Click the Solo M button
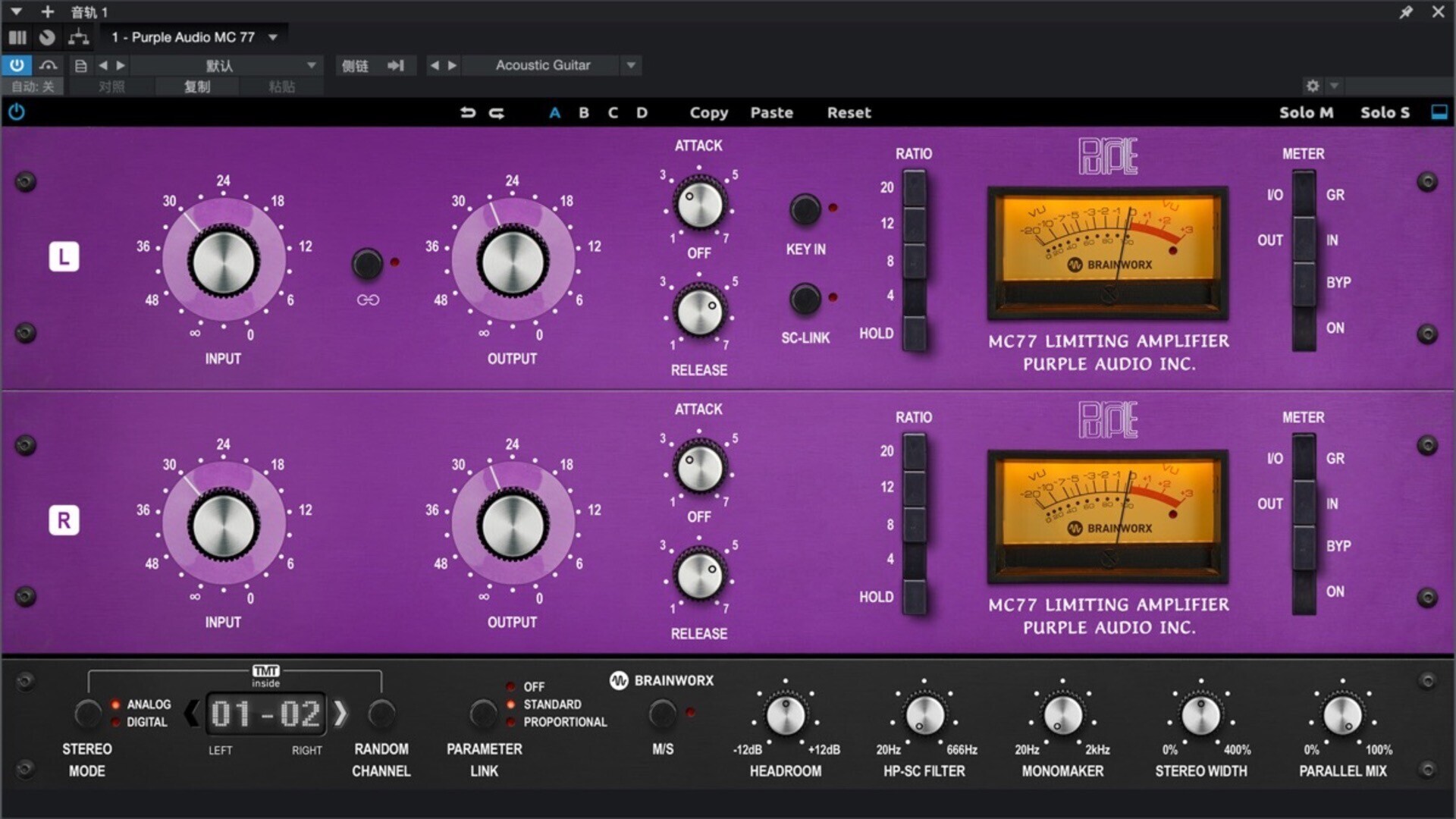Viewport: 1456px width, 819px height. [x=1306, y=112]
